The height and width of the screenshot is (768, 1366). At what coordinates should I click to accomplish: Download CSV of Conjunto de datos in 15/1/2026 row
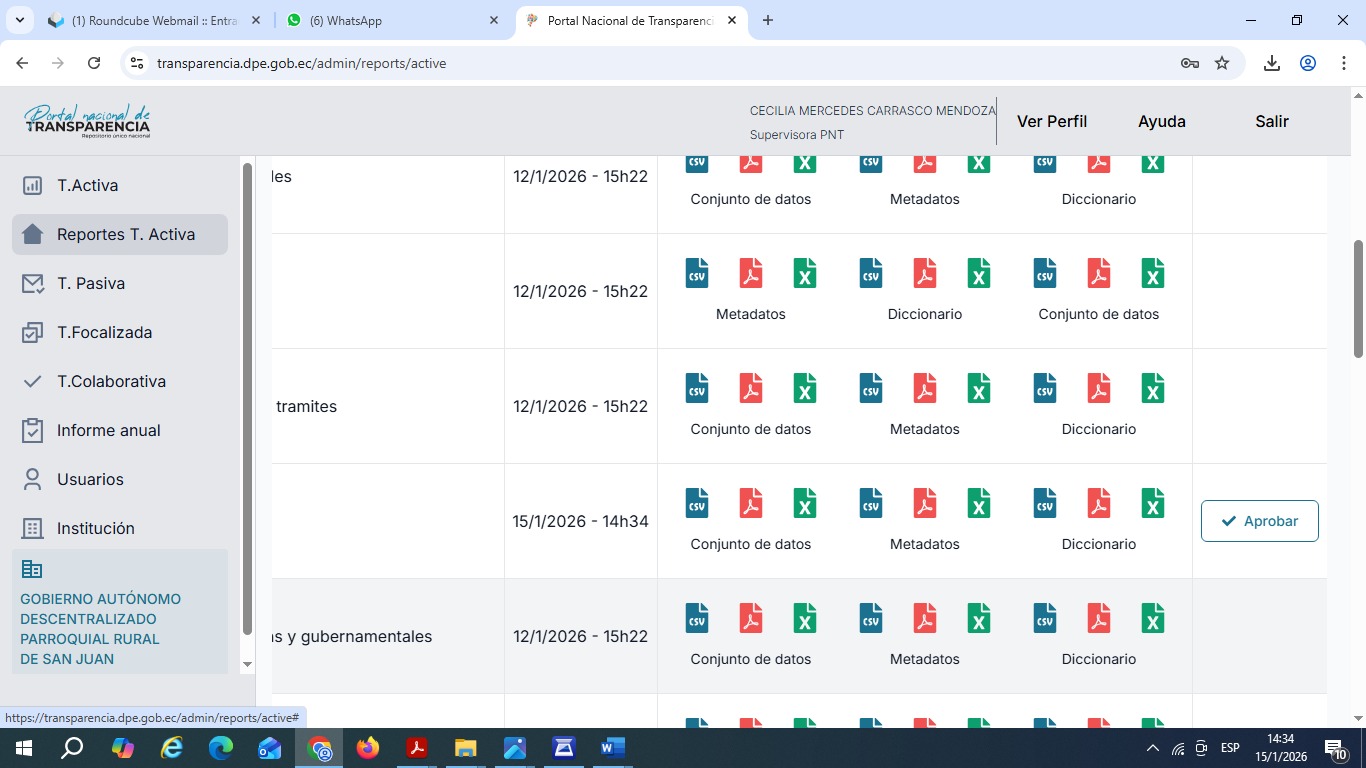[x=697, y=503]
